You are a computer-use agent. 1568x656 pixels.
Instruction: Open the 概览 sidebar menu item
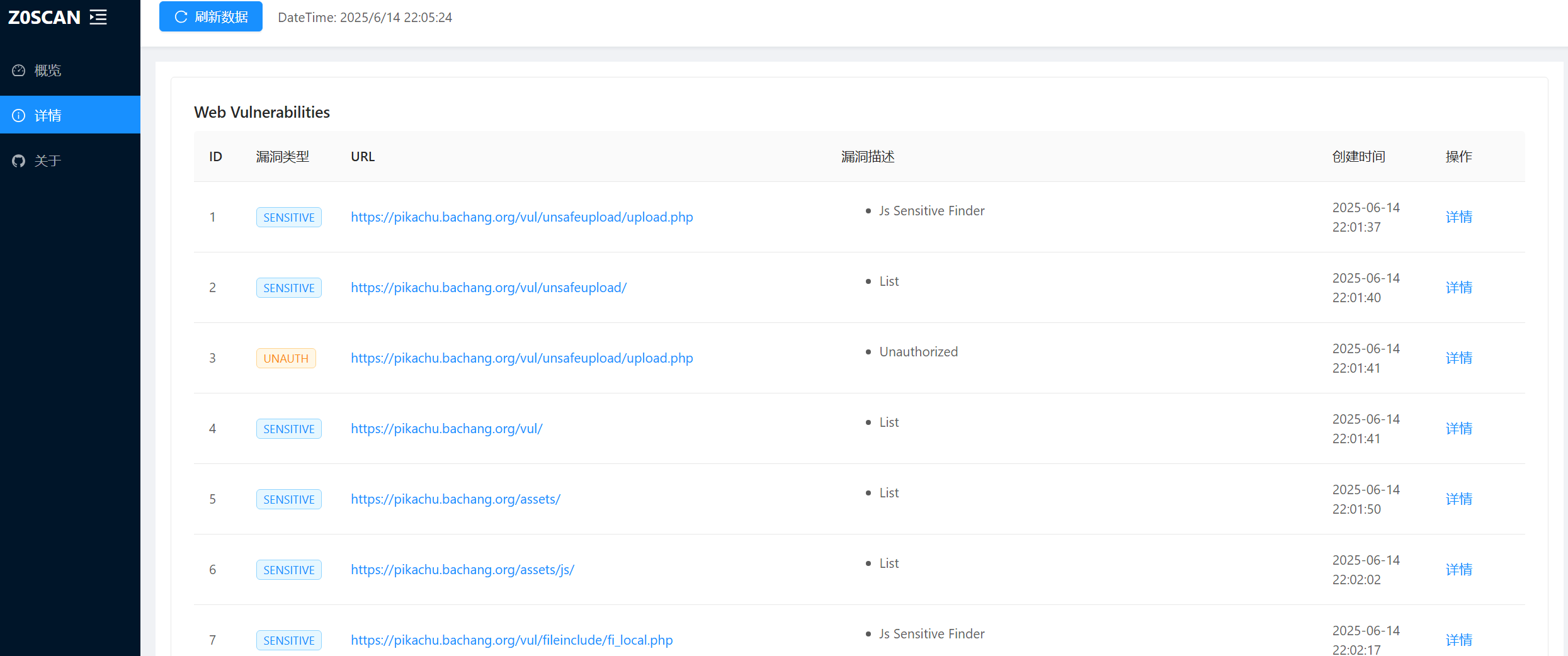pos(70,71)
